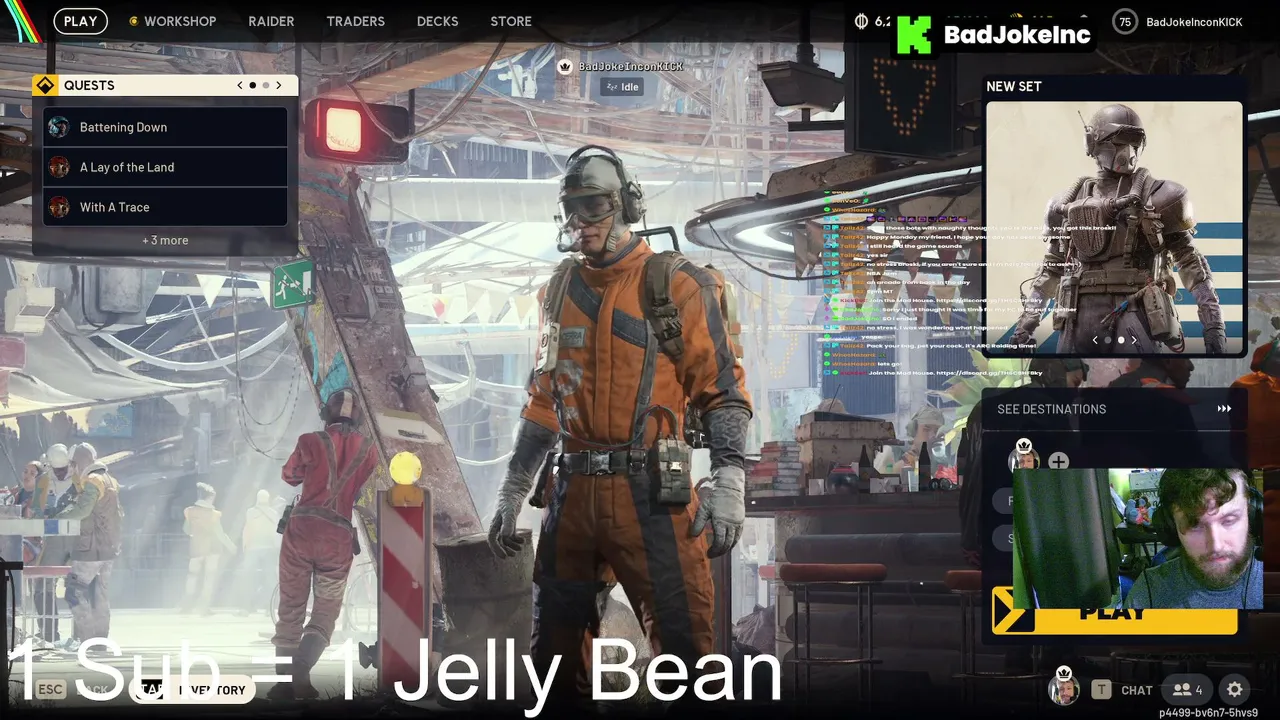Screen dimensions: 1280x720
Task: Open the Battening Down quest
Action: (x=166, y=127)
